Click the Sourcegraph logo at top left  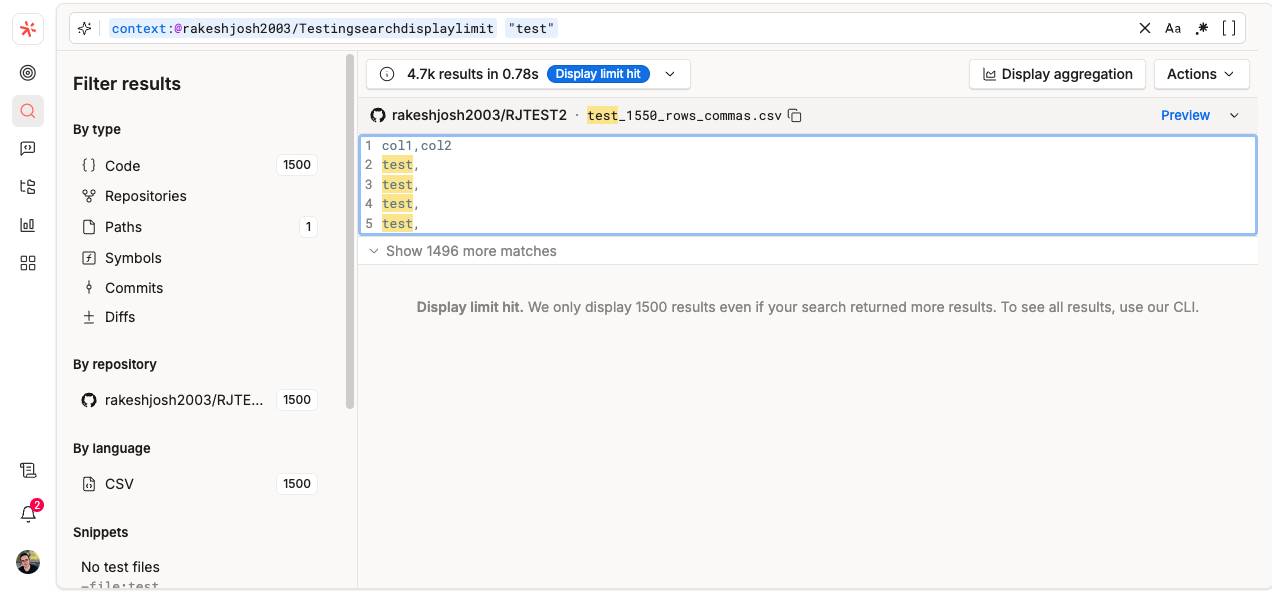click(27, 28)
